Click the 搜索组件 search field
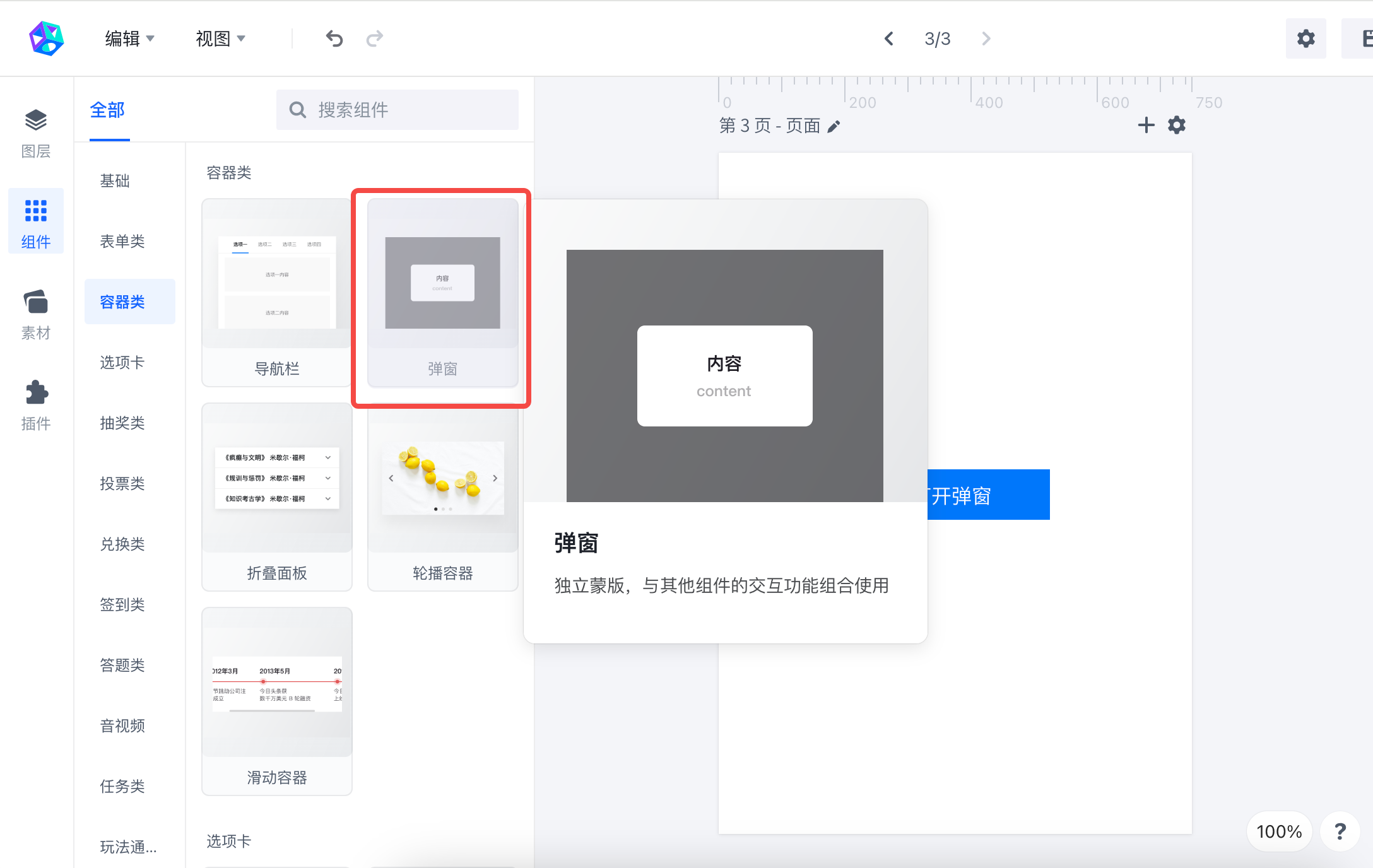The height and width of the screenshot is (868, 1373). tap(398, 110)
